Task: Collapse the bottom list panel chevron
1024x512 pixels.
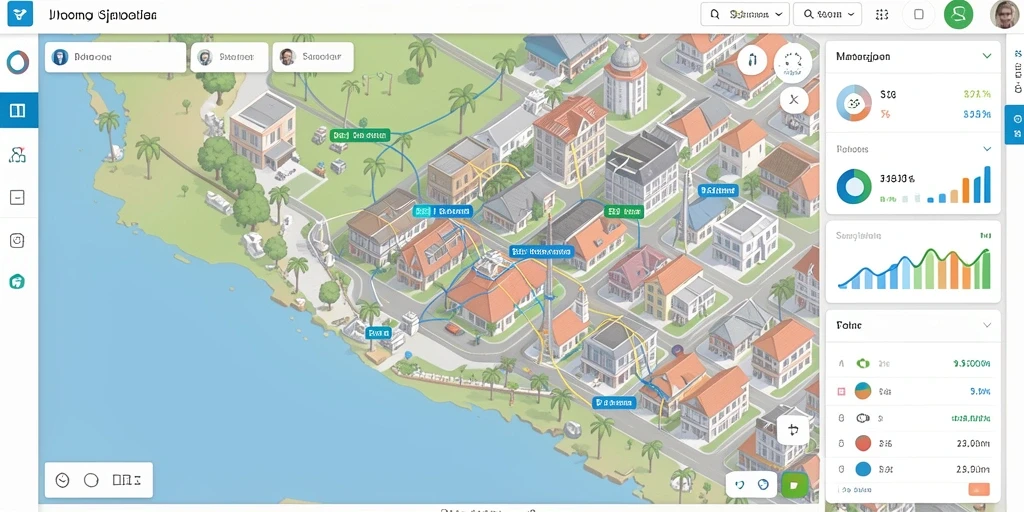Action: tap(987, 325)
